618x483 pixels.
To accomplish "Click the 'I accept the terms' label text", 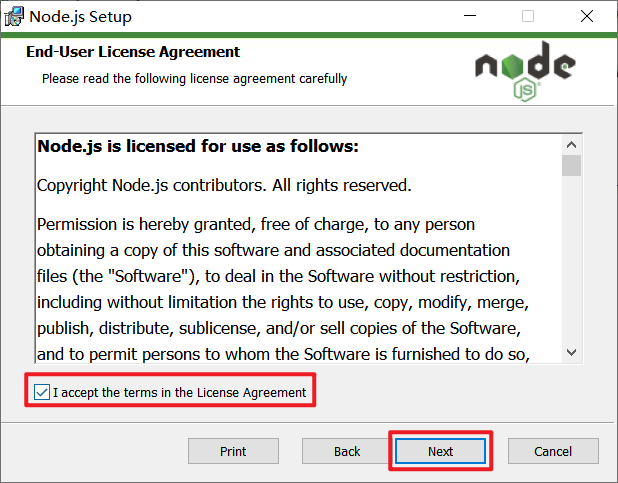I will [179, 393].
